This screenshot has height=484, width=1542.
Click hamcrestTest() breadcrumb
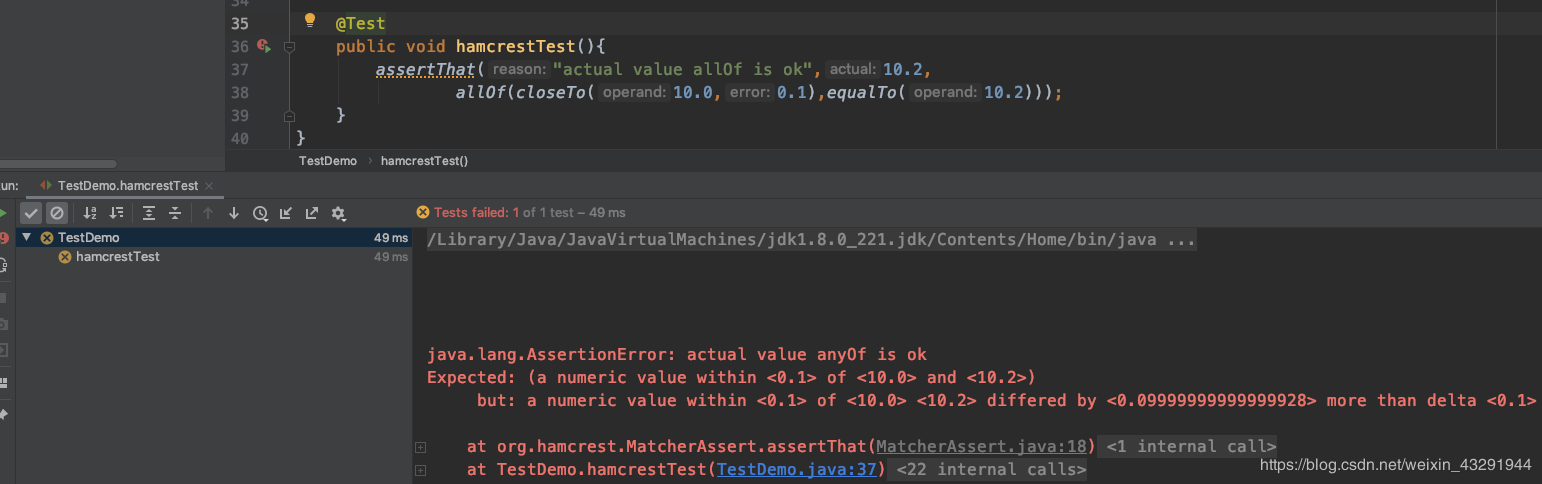424,160
